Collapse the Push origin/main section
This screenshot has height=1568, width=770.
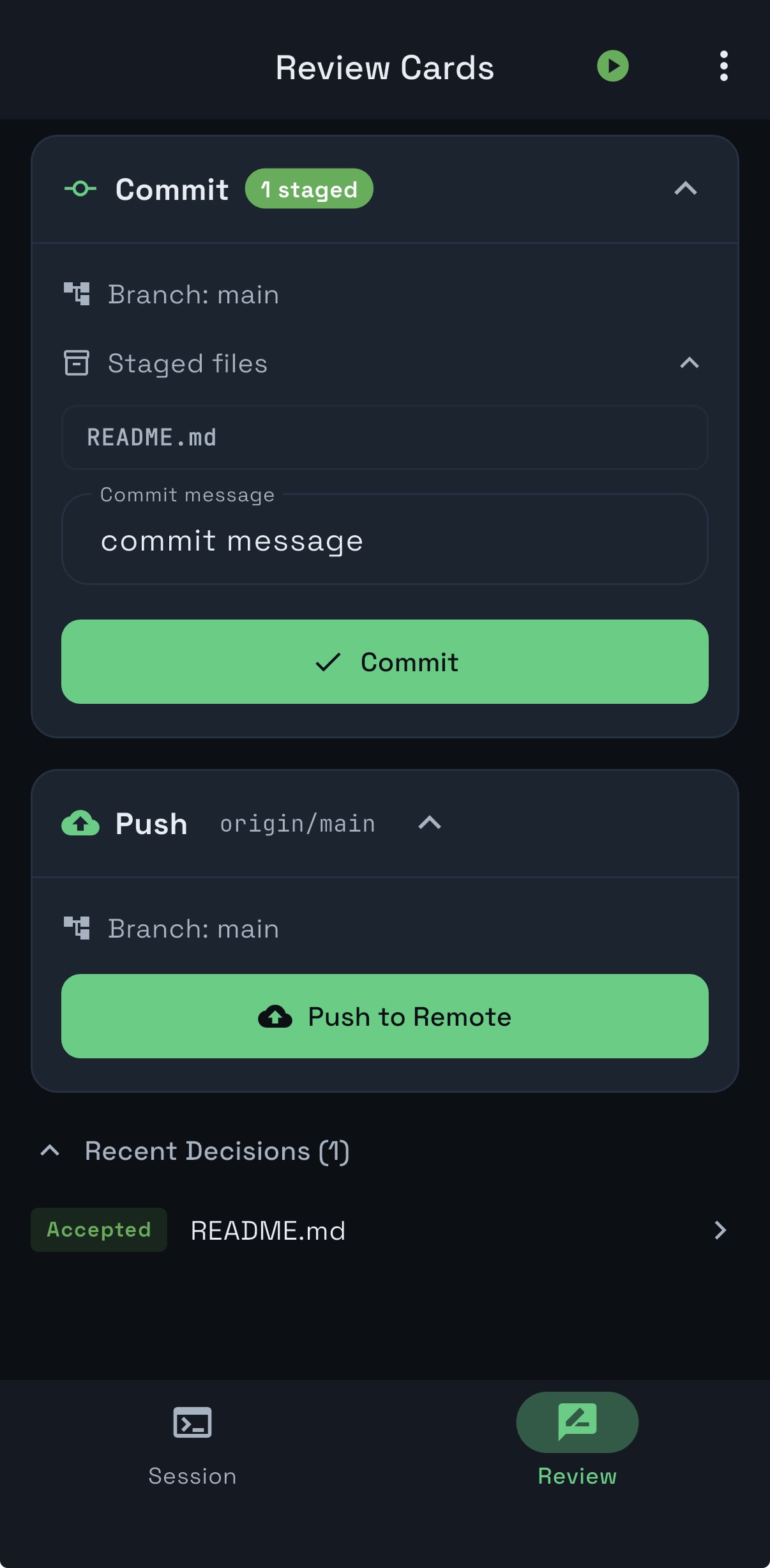(429, 823)
